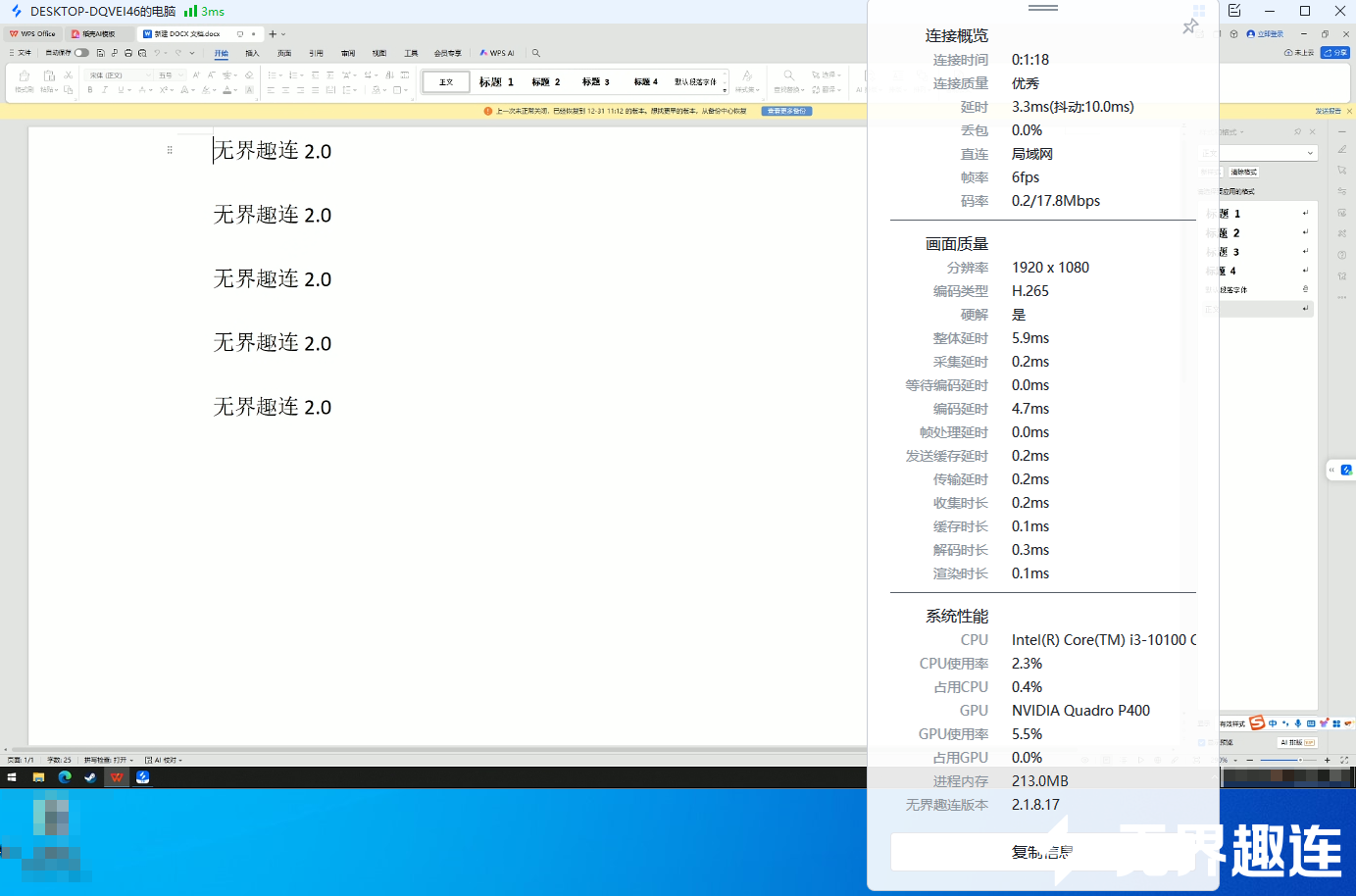This screenshot has height=896, width=1356.
Task: Toggle Italic formatting
Action: [104, 90]
